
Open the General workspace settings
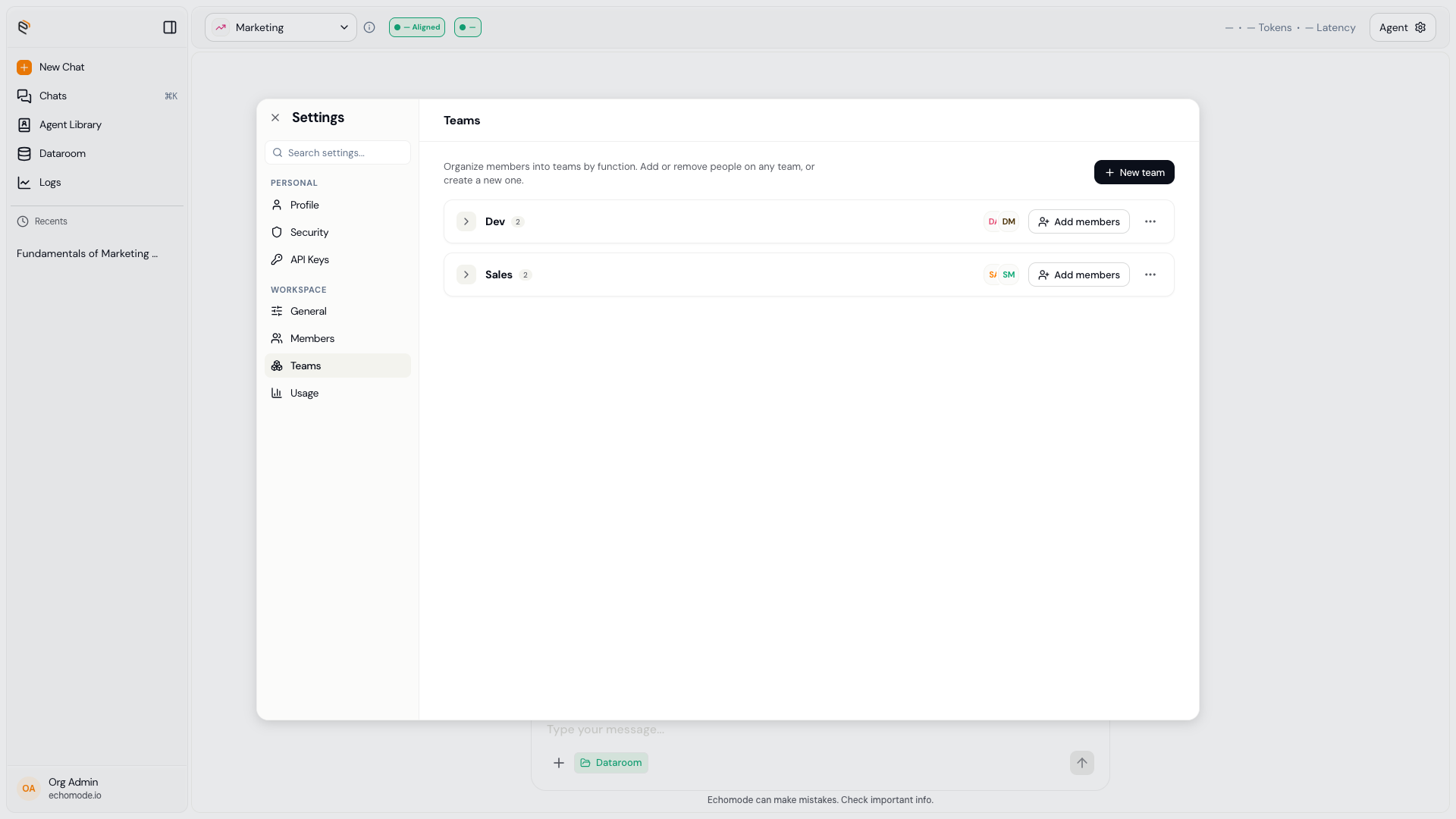(x=337, y=312)
